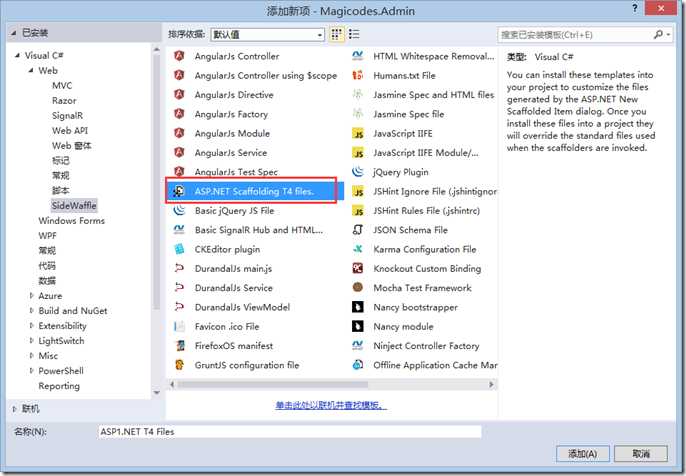The height and width of the screenshot is (476, 686).
Task: Click the search magnifier button
Action: coord(658,34)
